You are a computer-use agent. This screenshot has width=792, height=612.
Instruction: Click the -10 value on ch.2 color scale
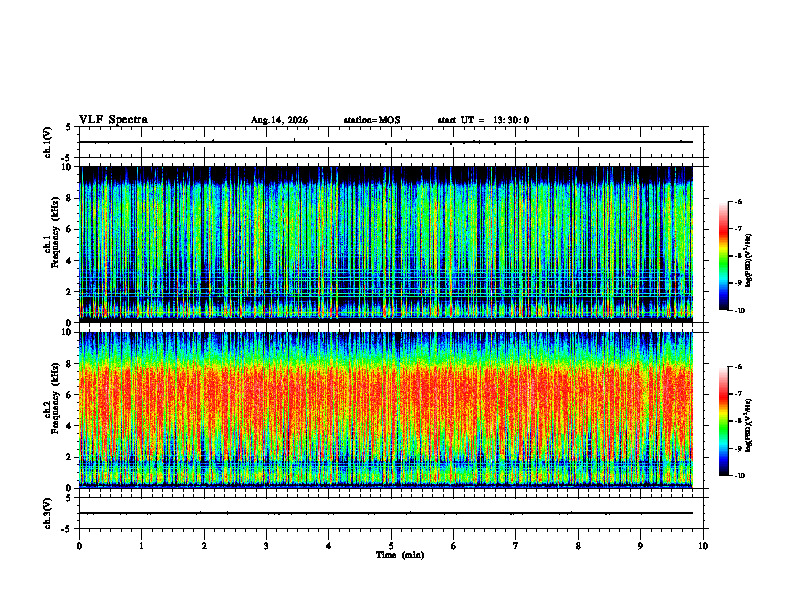point(739,476)
